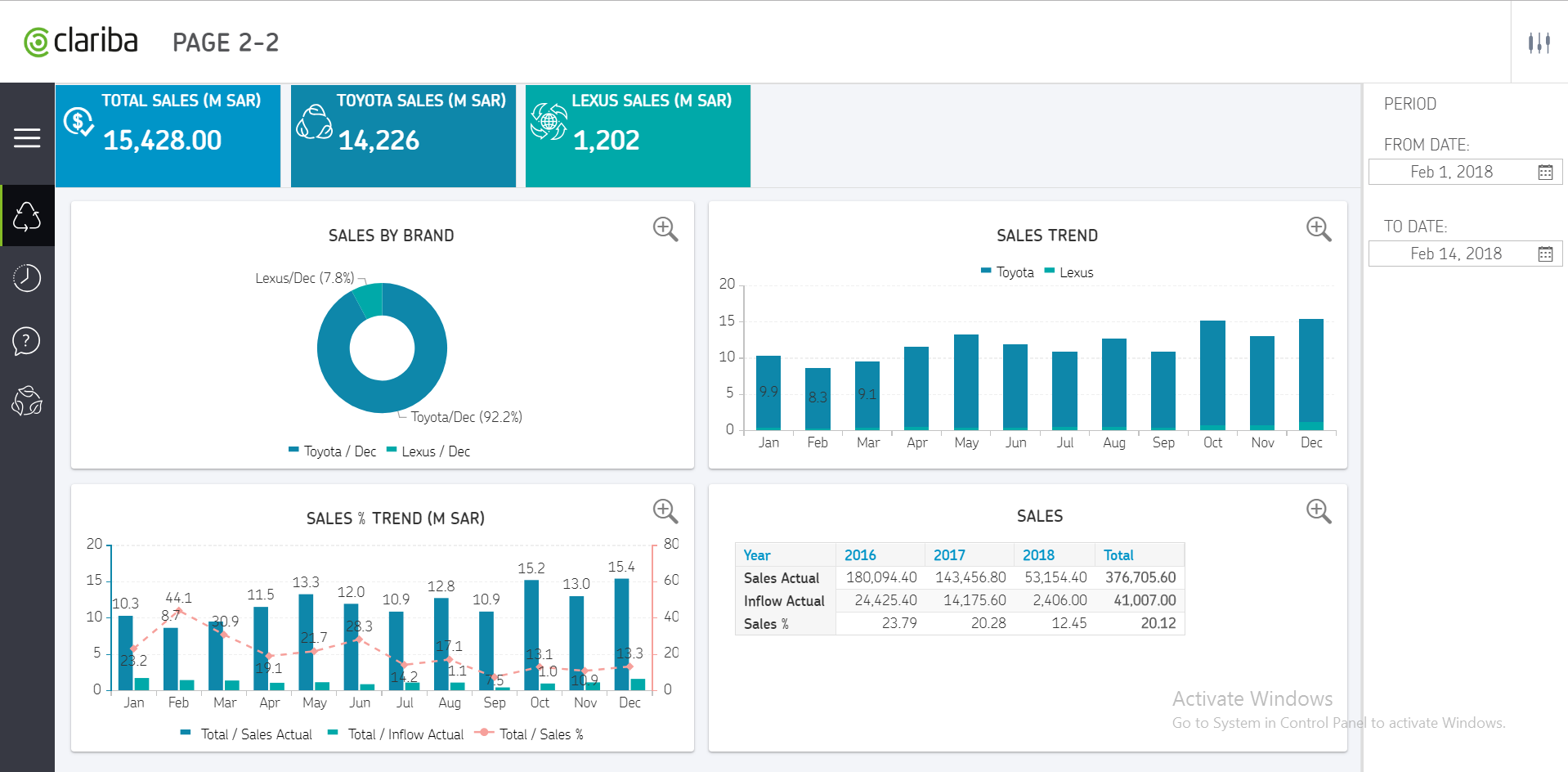The width and height of the screenshot is (1568, 772).
Task: Toggle Toyota / Dec legend in donut chart
Action: coord(333,451)
